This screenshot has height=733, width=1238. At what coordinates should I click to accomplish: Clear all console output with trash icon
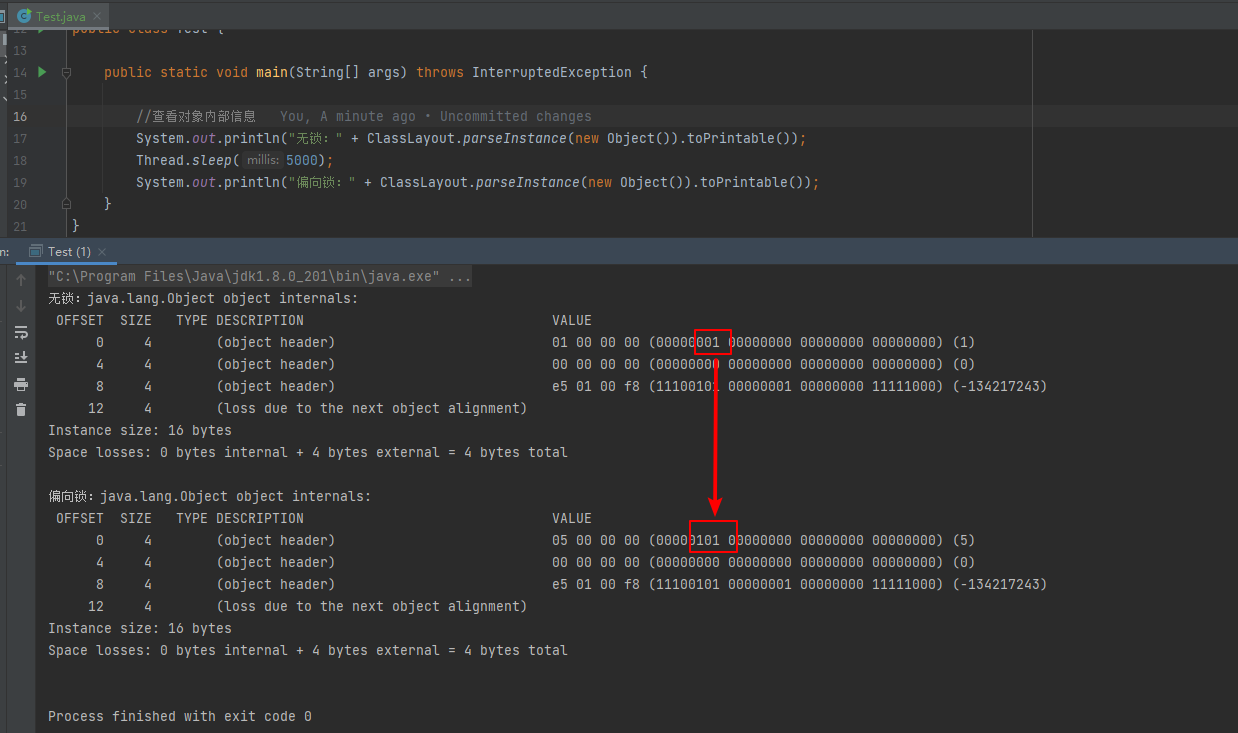coord(21,409)
